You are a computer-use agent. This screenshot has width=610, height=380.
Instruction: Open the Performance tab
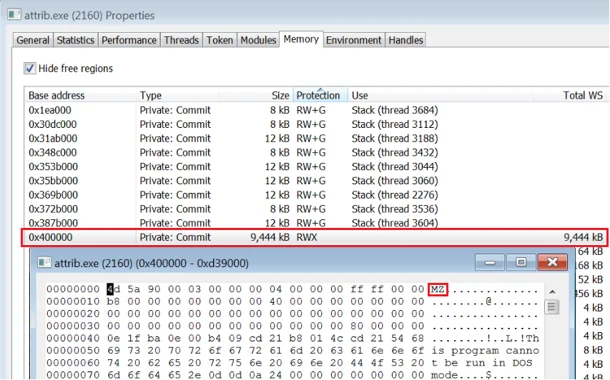(x=129, y=40)
